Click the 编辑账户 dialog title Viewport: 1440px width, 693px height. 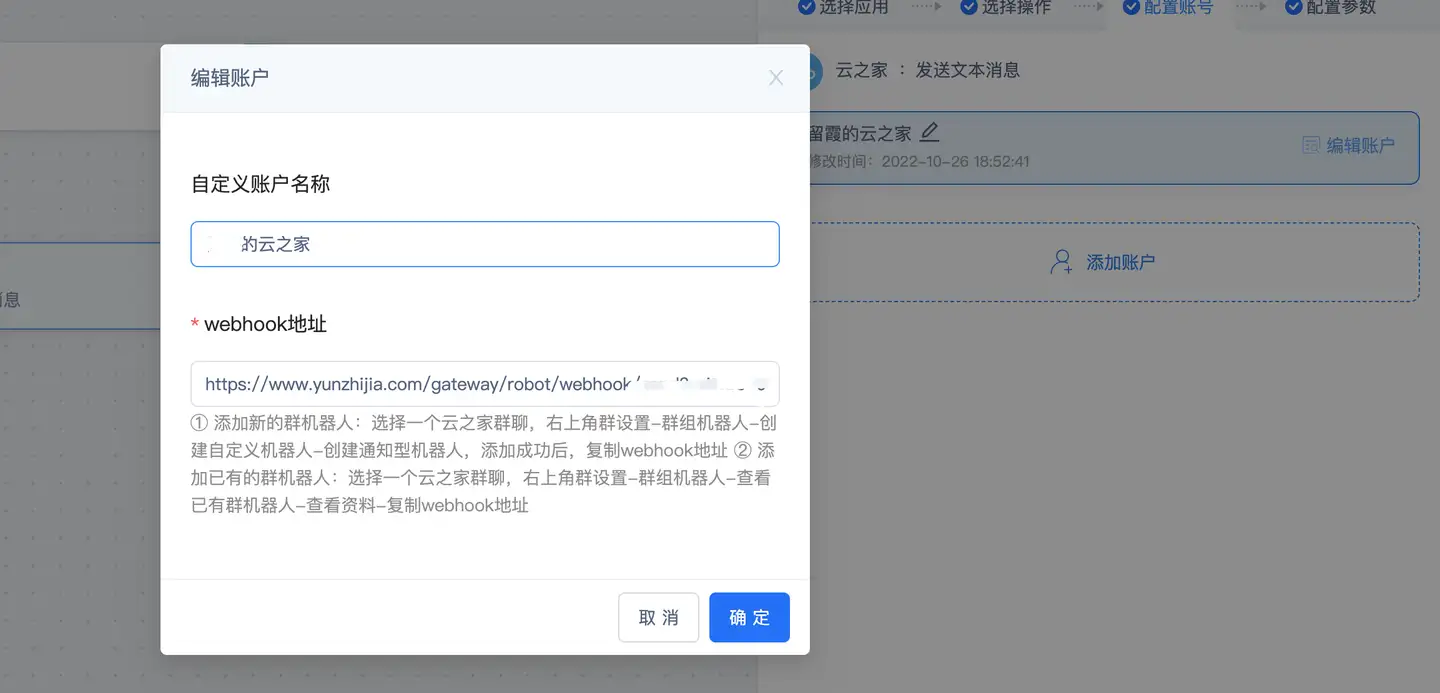click(x=230, y=77)
